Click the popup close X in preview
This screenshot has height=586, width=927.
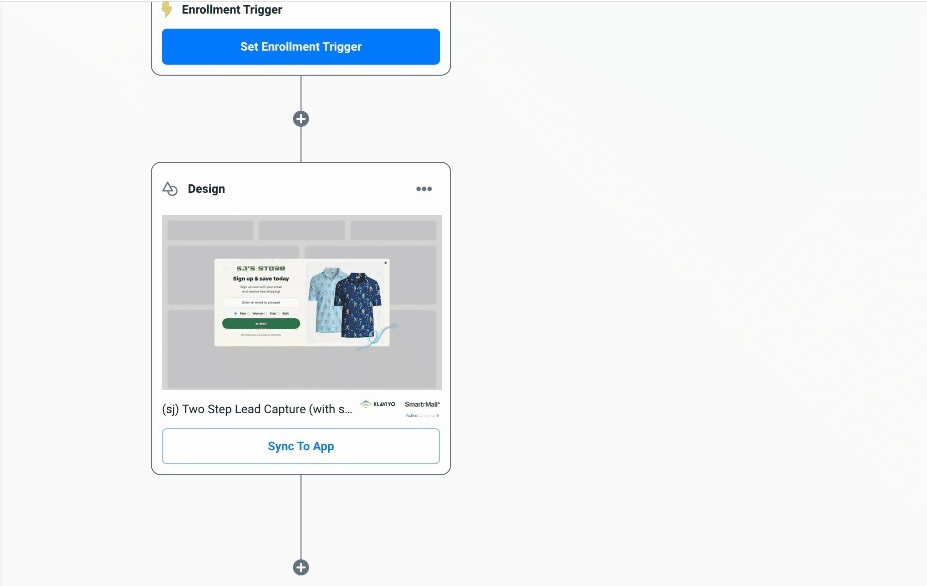click(386, 264)
